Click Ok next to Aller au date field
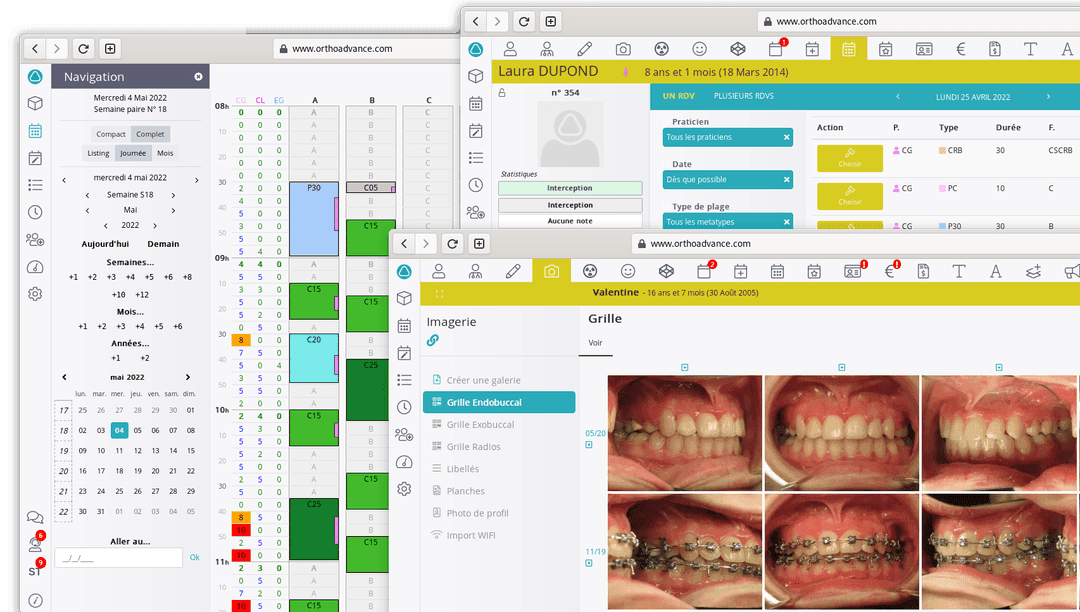 tap(195, 558)
